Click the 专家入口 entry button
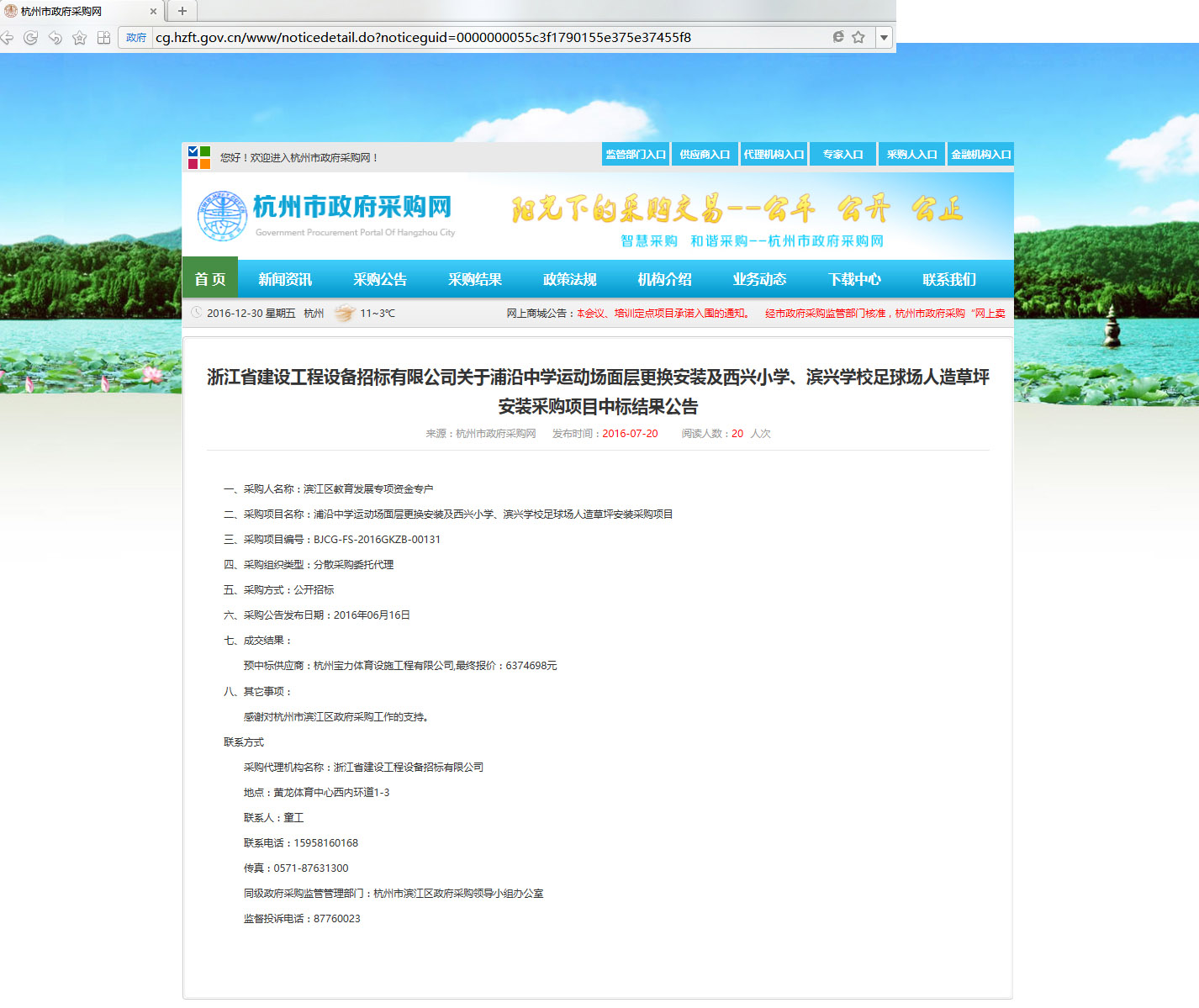The image size is (1199, 1008). pyautogui.click(x=842, y=155)
